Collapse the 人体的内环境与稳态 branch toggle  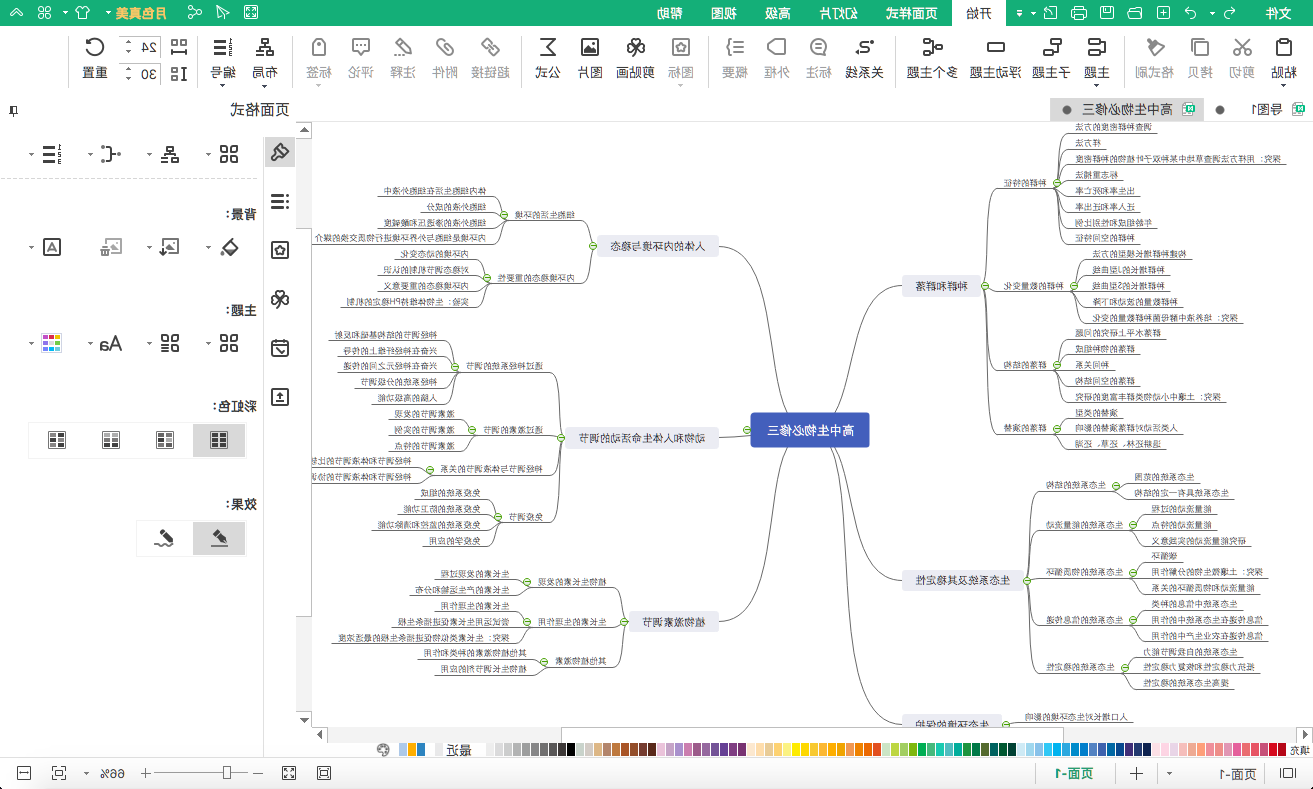coord(593,246)
